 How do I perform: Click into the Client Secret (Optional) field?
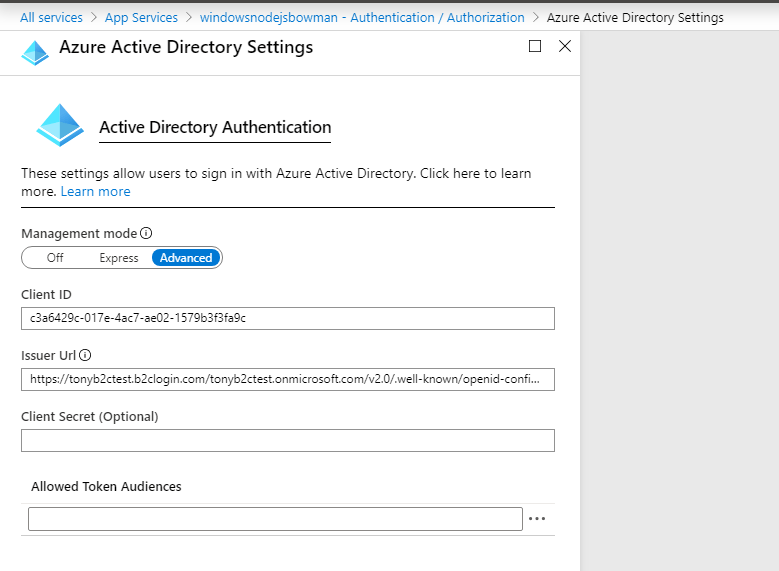[x=288, y=440]
